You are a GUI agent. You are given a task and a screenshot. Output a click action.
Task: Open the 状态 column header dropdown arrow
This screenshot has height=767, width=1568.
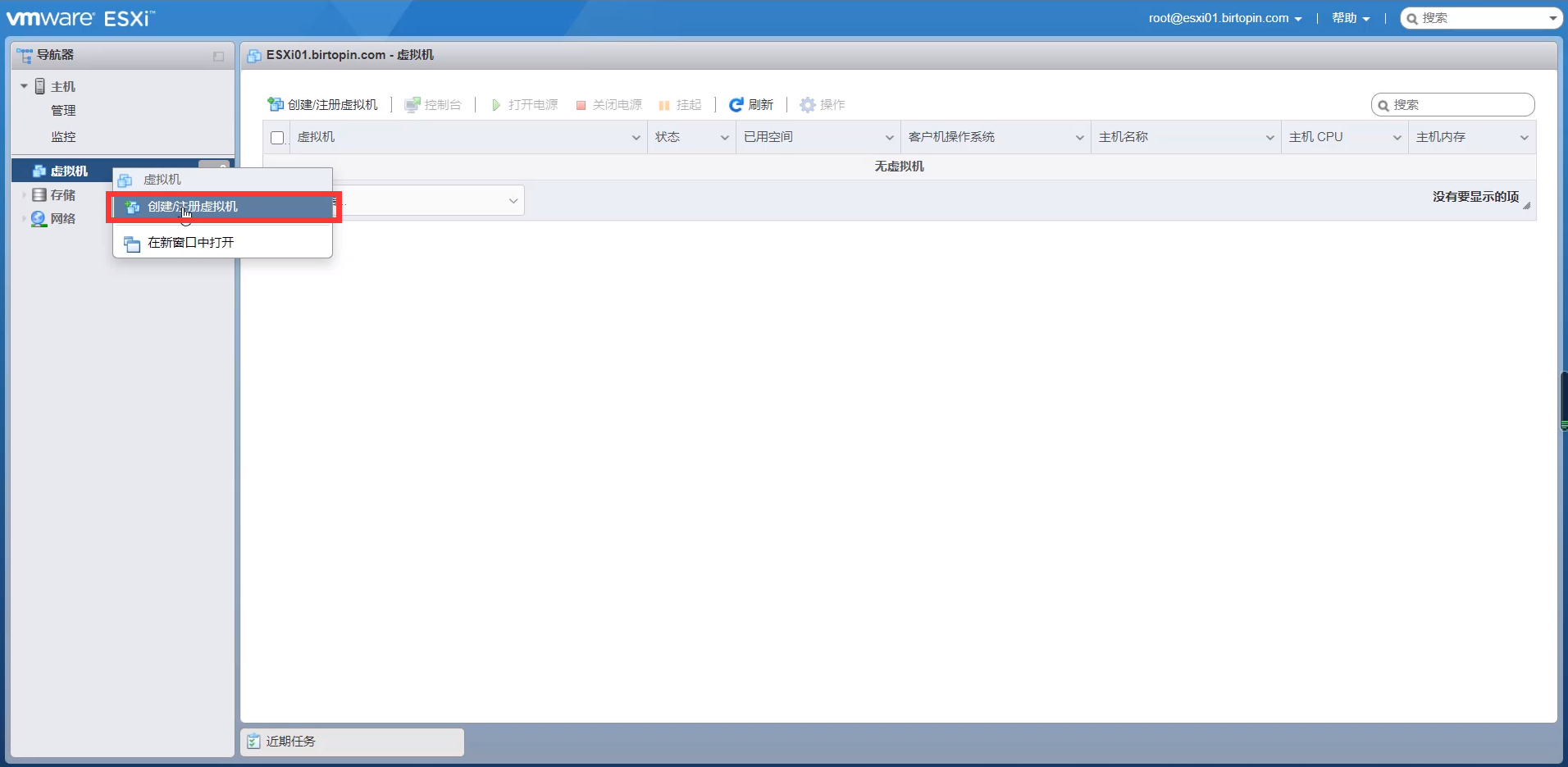(x=724, y=138)
